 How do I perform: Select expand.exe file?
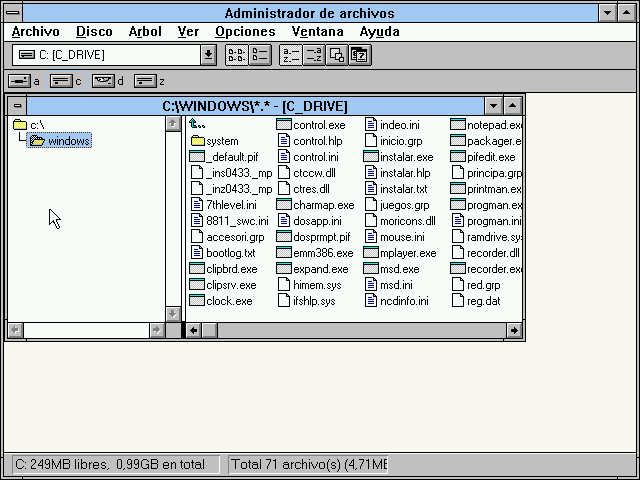313,269
